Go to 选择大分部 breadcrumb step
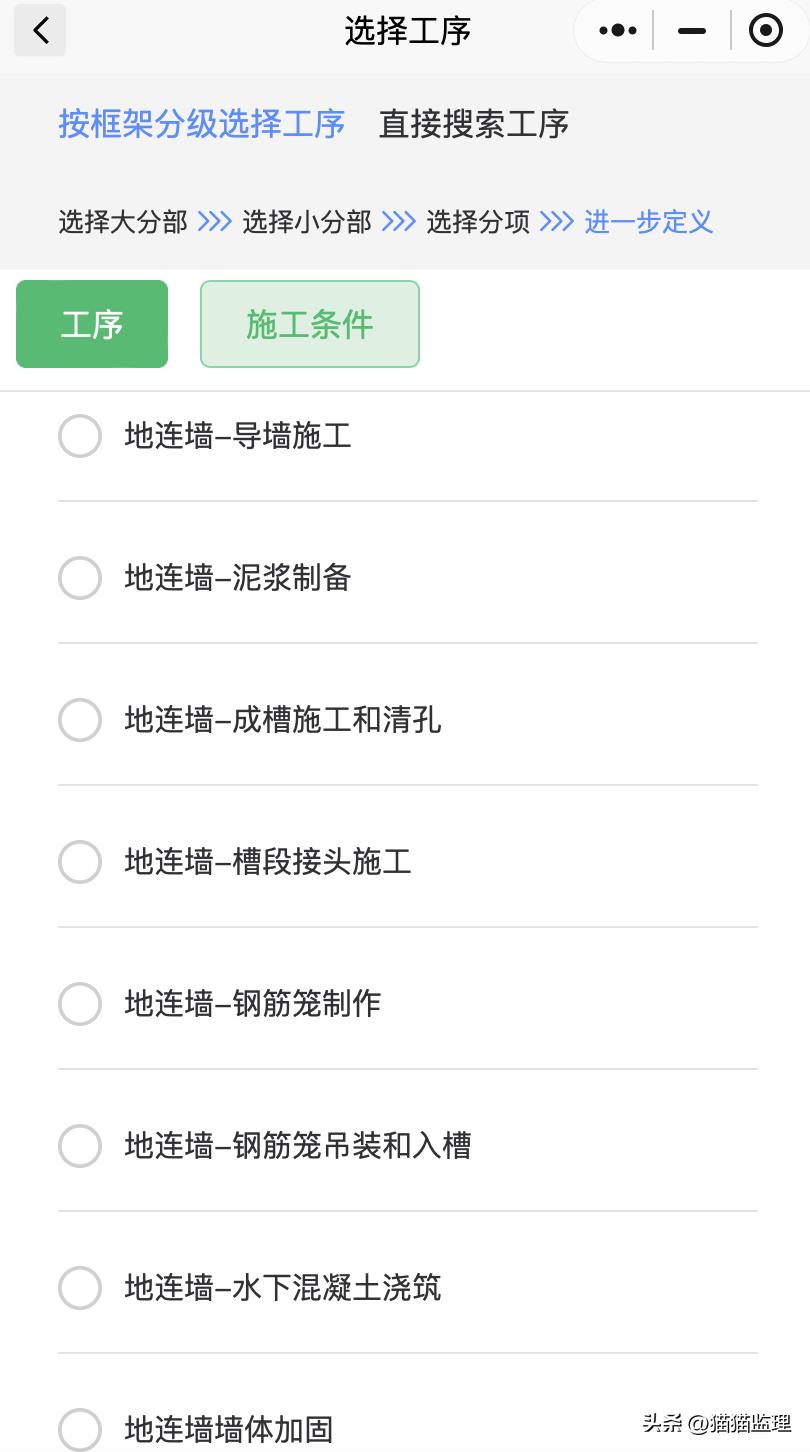Viewport: 810px width, 1452px height. [123, 221]
